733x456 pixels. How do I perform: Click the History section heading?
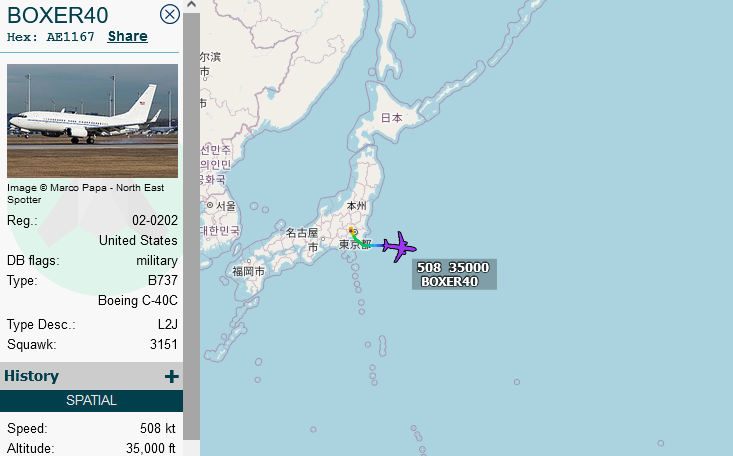(31, 376)
